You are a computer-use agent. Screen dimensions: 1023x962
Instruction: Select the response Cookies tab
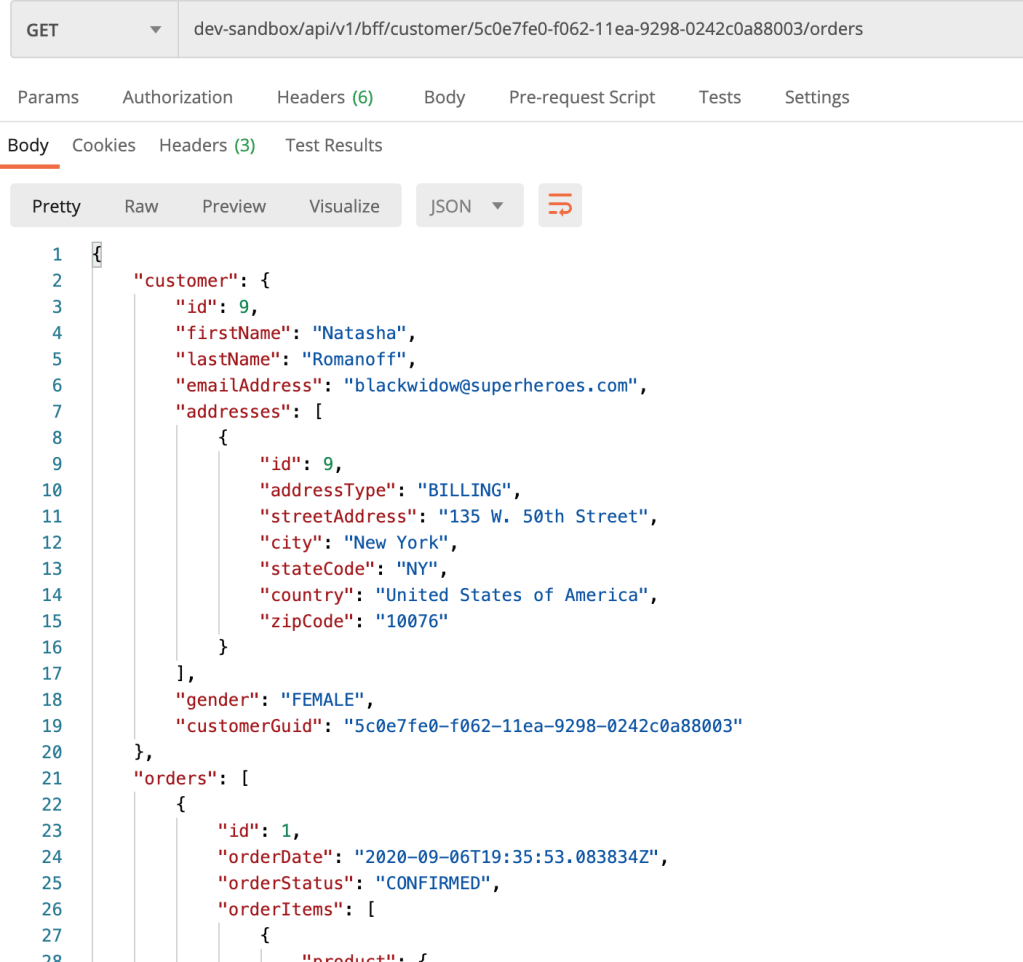tap(103, 145)
